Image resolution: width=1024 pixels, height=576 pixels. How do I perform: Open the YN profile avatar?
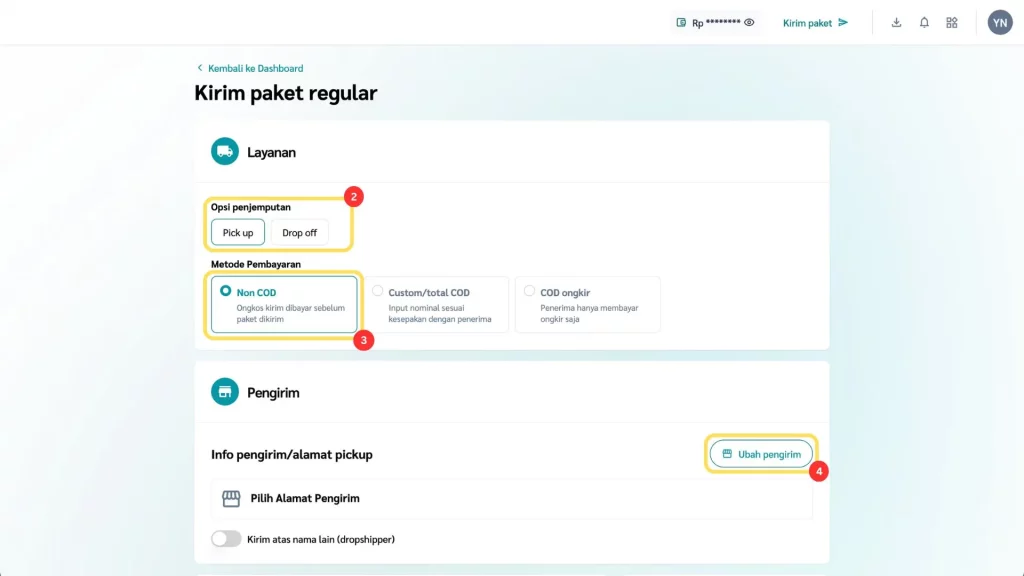point(1000,22)
